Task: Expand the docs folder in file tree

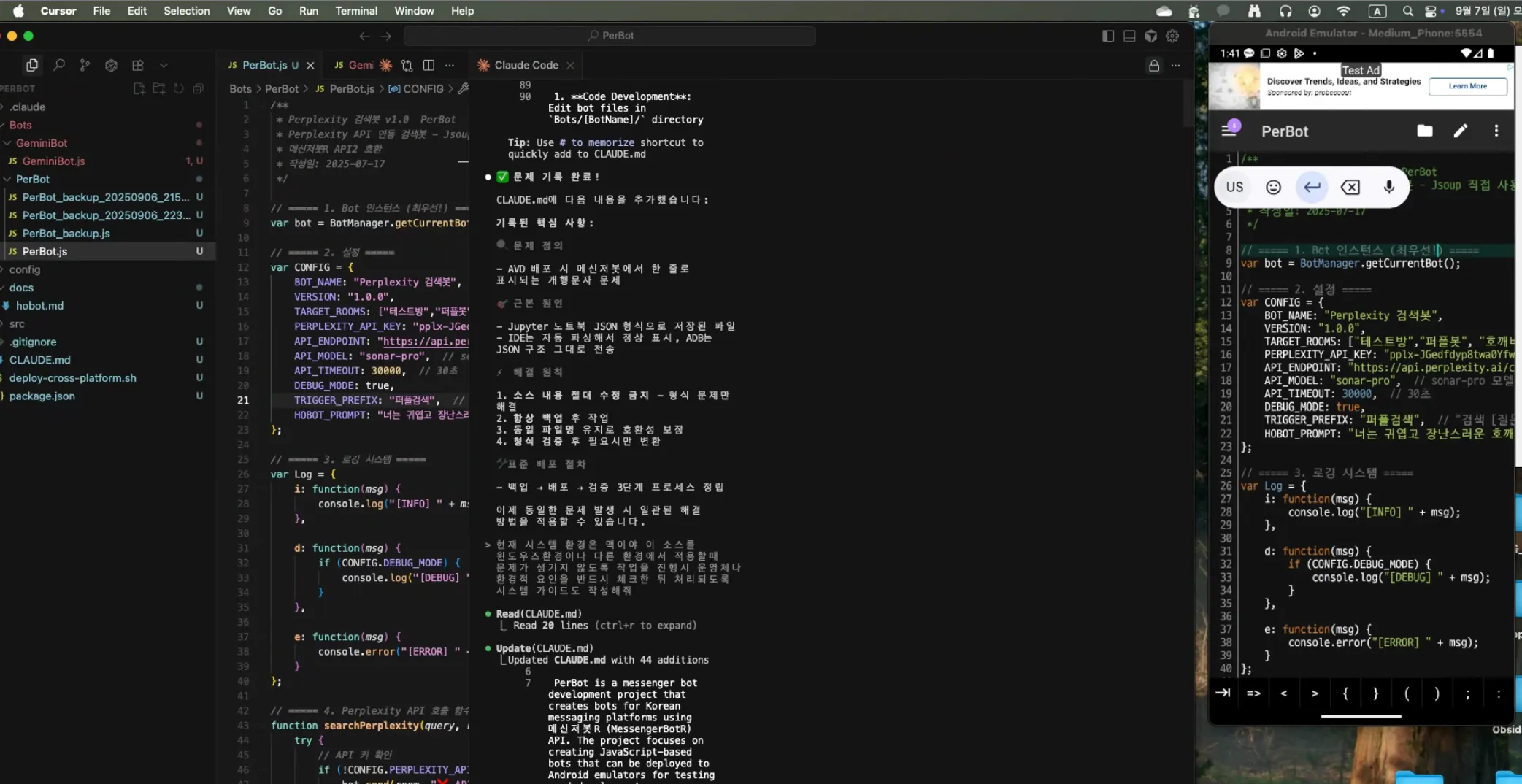Action: point(21,288)
